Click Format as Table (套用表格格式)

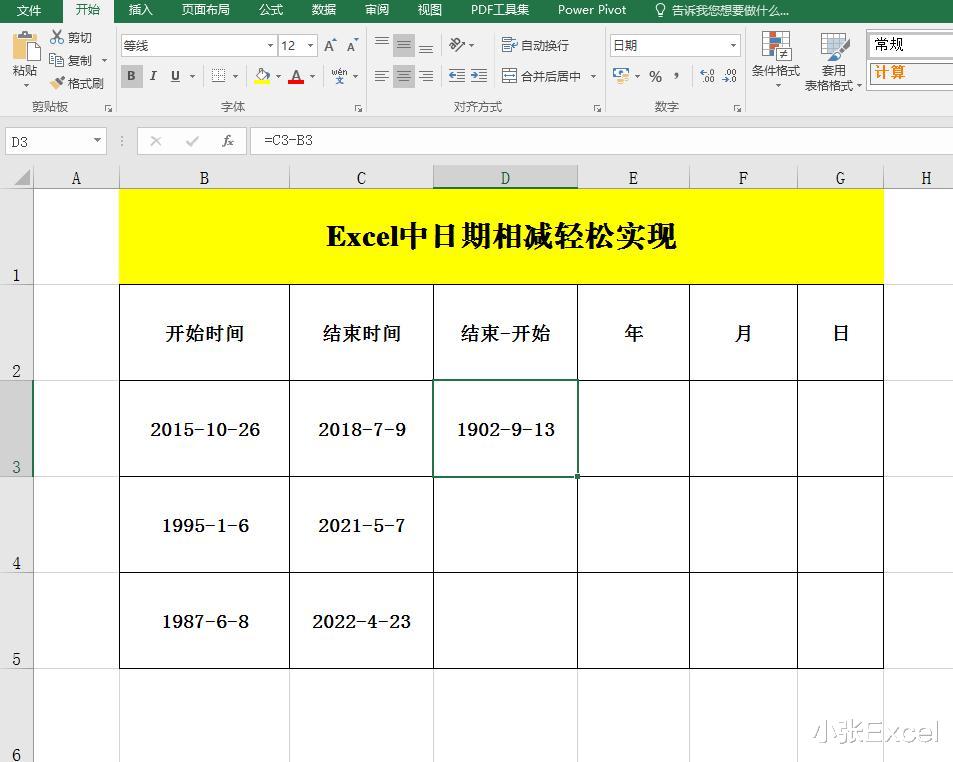[x=833, y=60]
